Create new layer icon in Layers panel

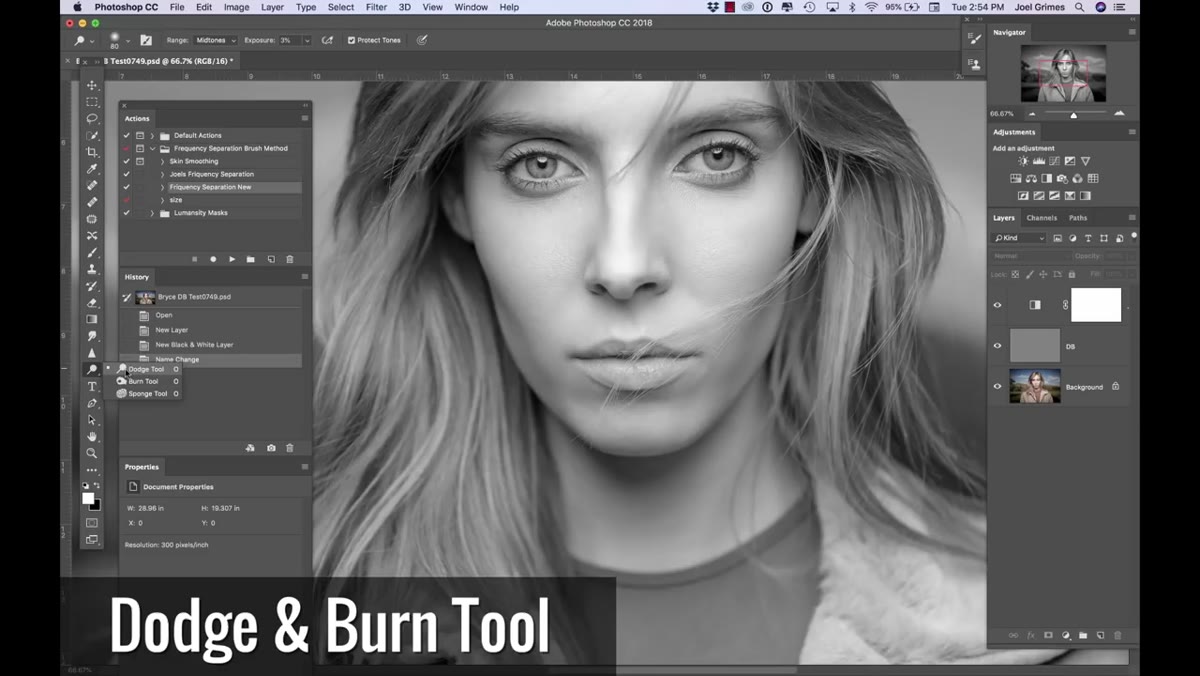click(1100, 635)
